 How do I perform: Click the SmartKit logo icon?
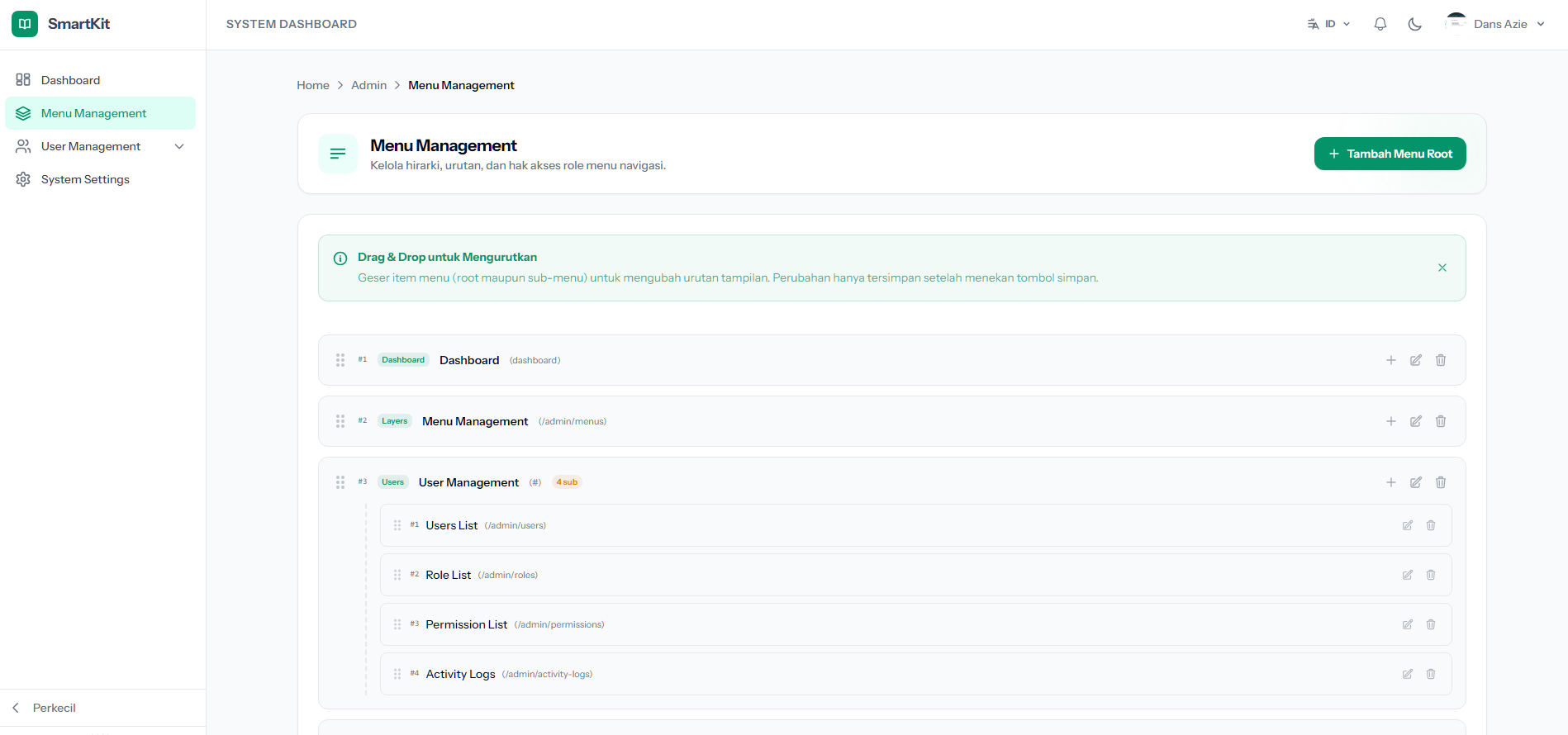pyautogui.click(x=25, y=24)
